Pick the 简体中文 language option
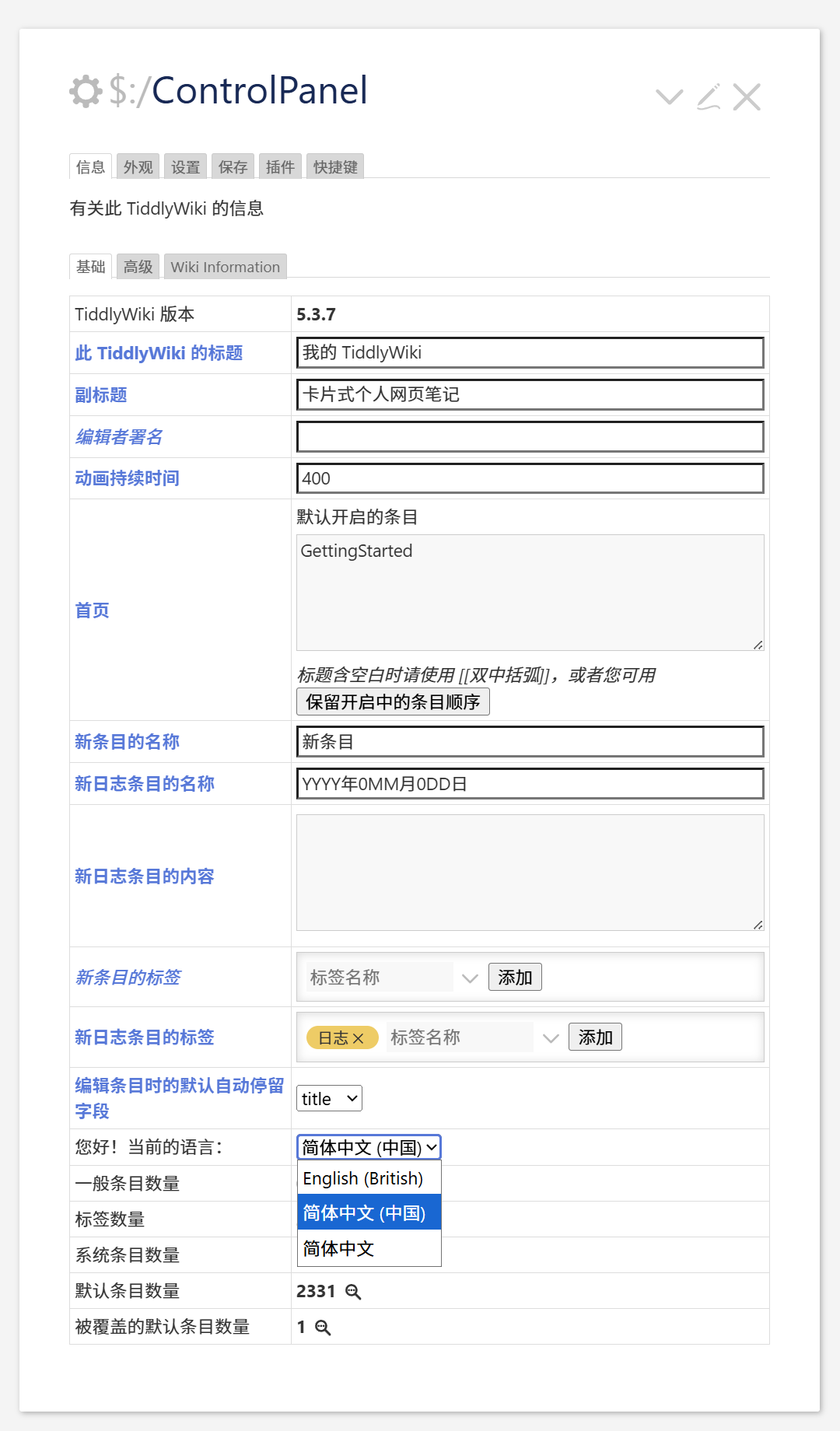 pyautogui.click(x=369, y=1248)
